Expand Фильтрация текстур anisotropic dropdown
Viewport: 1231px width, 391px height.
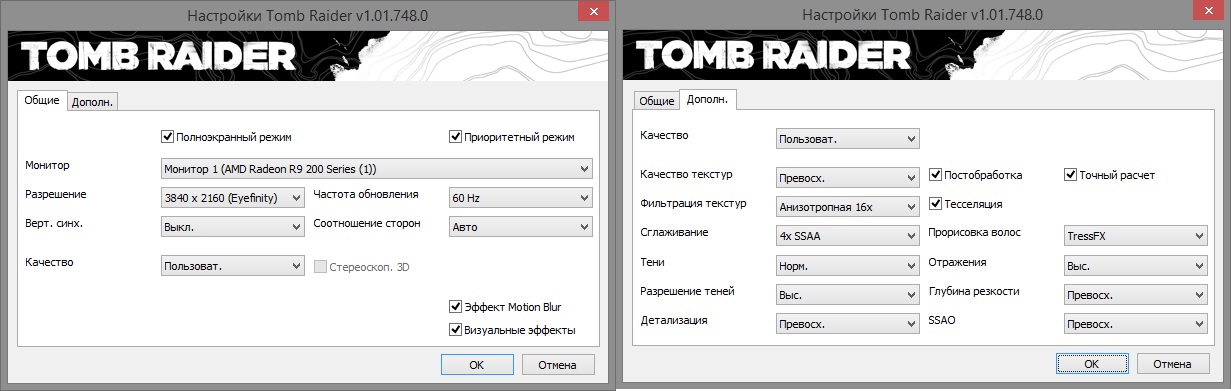coord(848,207)
